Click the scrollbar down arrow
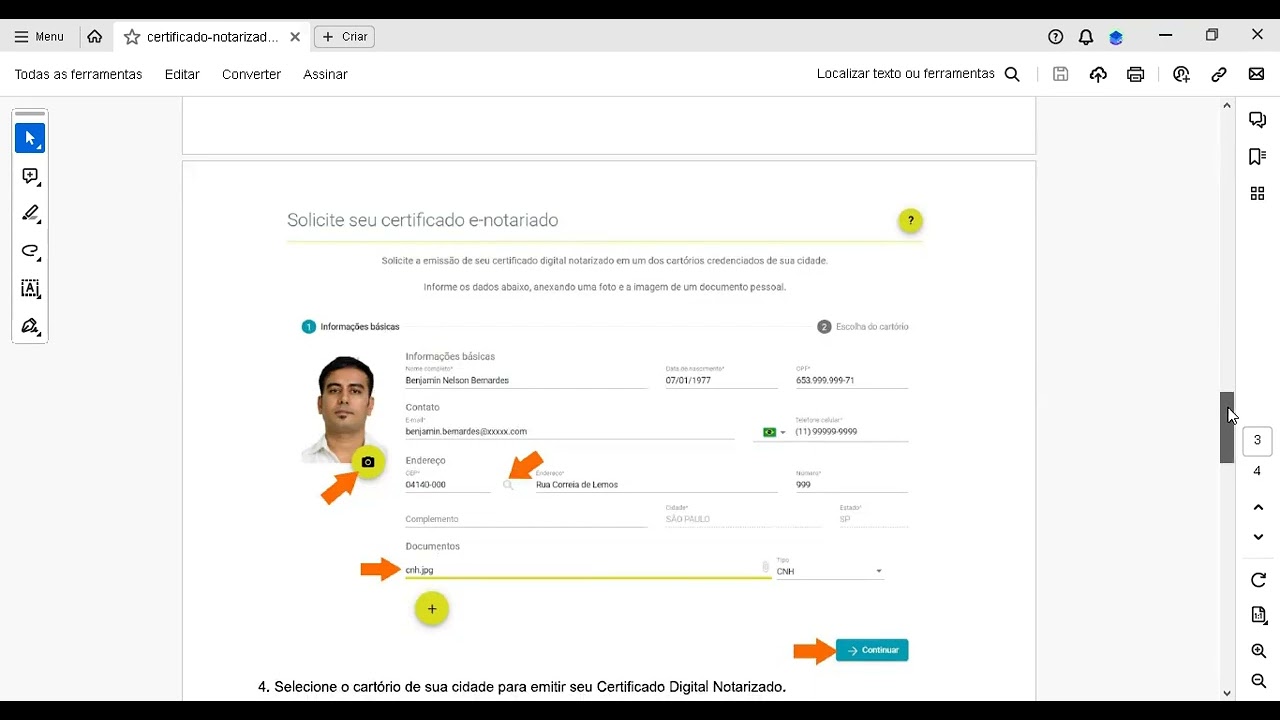 pyautogui.click(x=1227, y=692)
